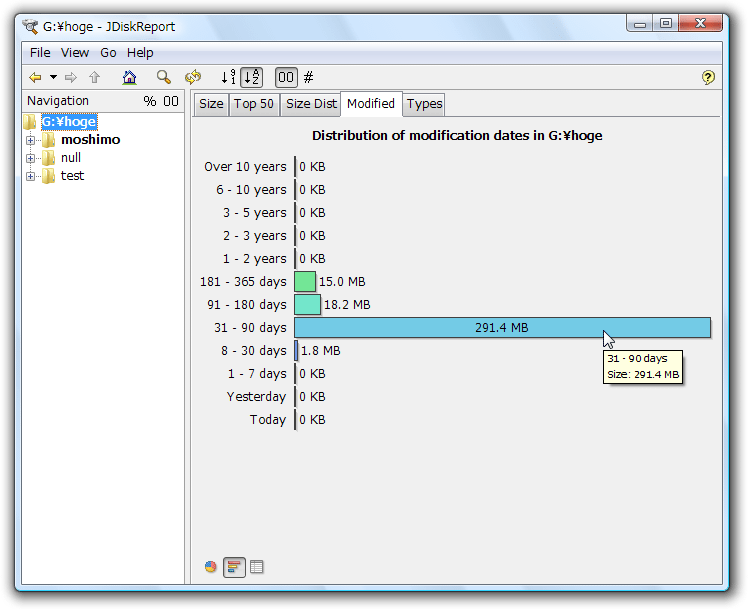This screenshot has width=749, height=609.
Task: Toggle the show file size (00) button
Action: [286, 77]
